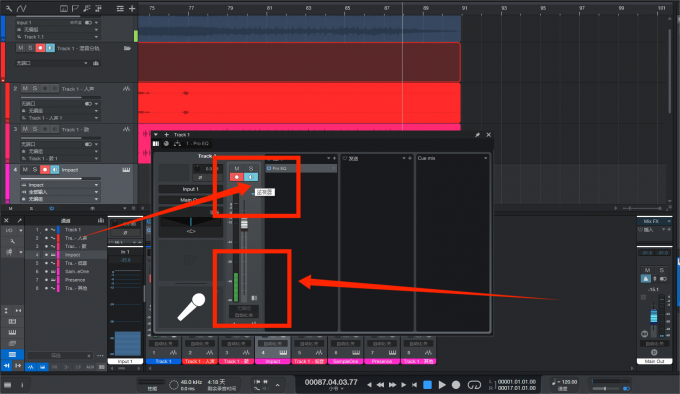Click the Main Out volume fader
680x394 pixels.
pyautogui.click(x=654, y=316)
